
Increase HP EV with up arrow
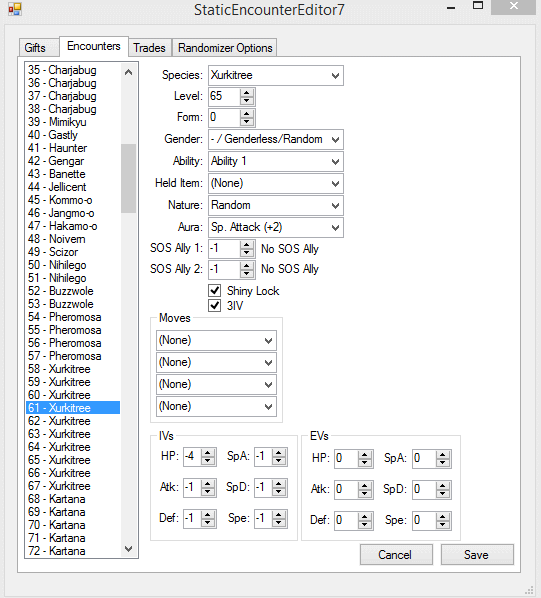point(365,455)
